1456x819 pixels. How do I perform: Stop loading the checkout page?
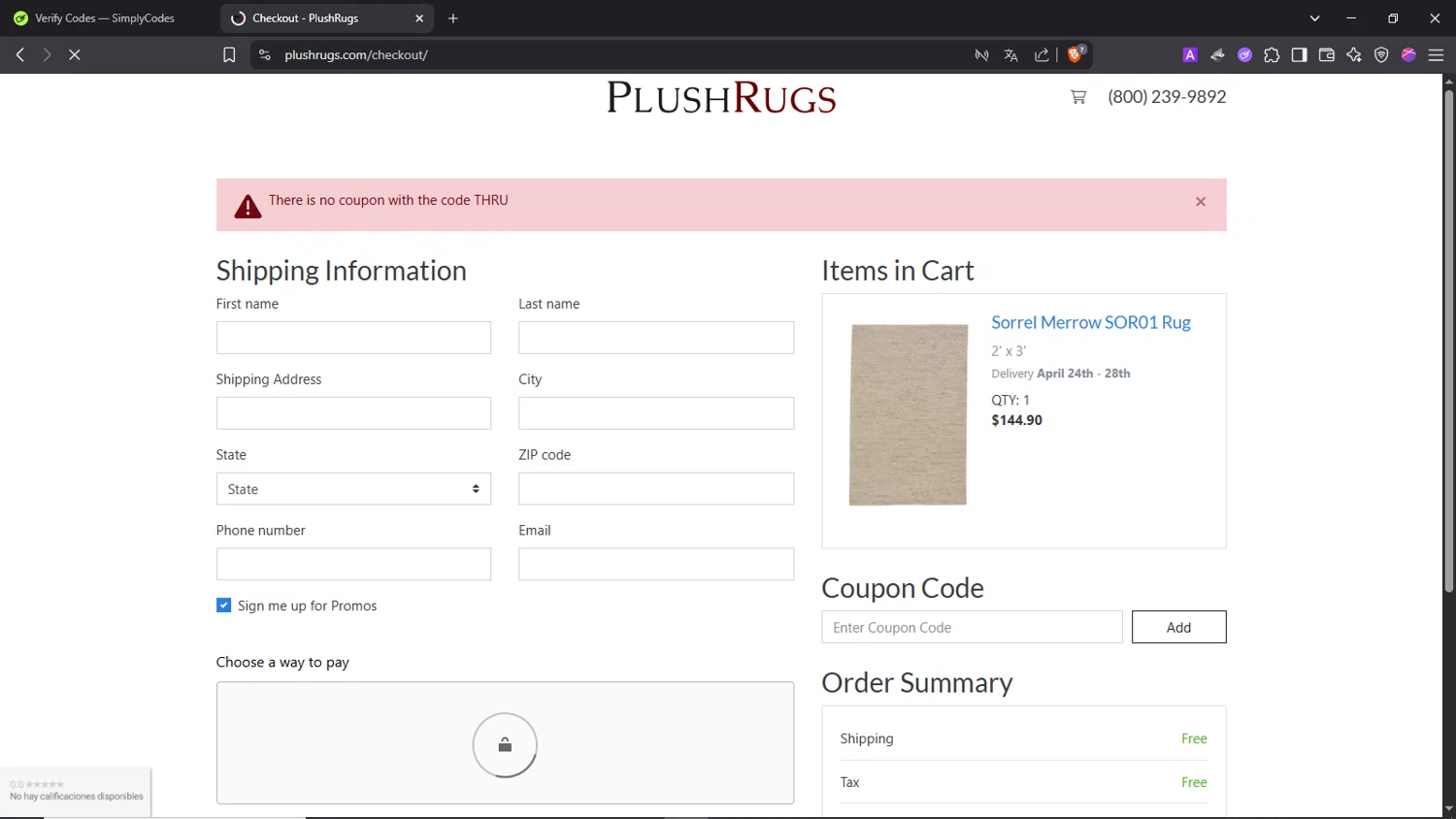point(75,55)
